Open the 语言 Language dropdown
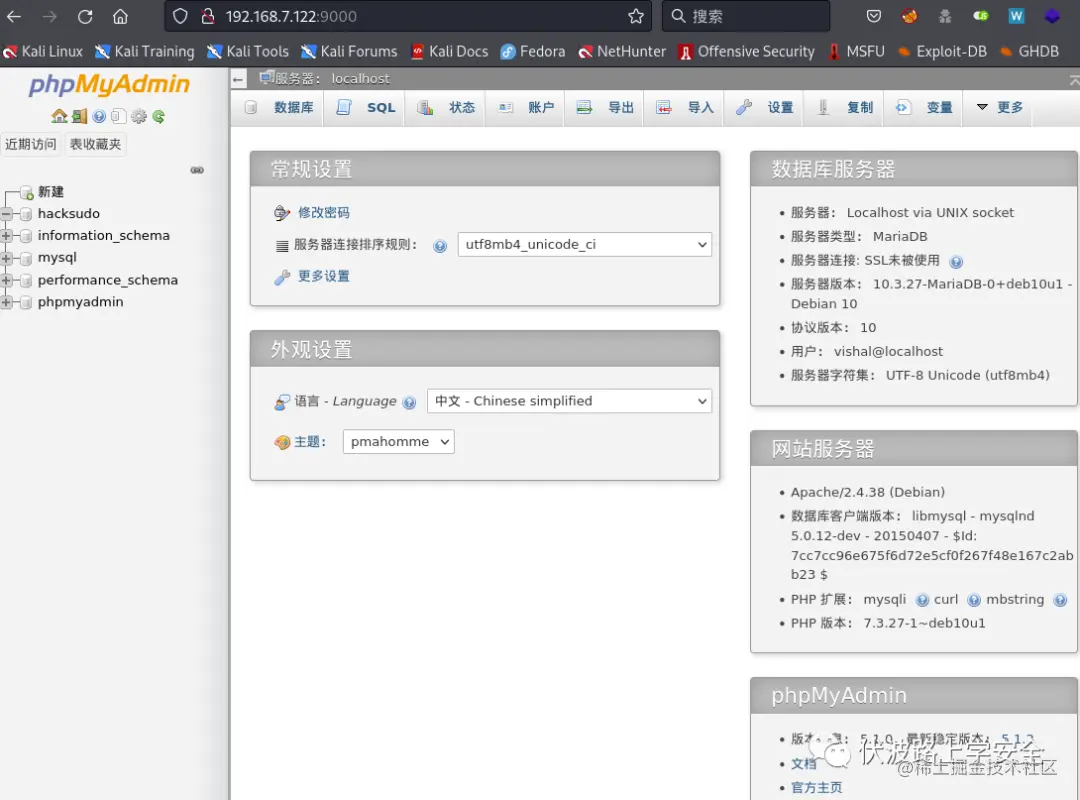The image size is (1080, 800). tap(568, 400)
